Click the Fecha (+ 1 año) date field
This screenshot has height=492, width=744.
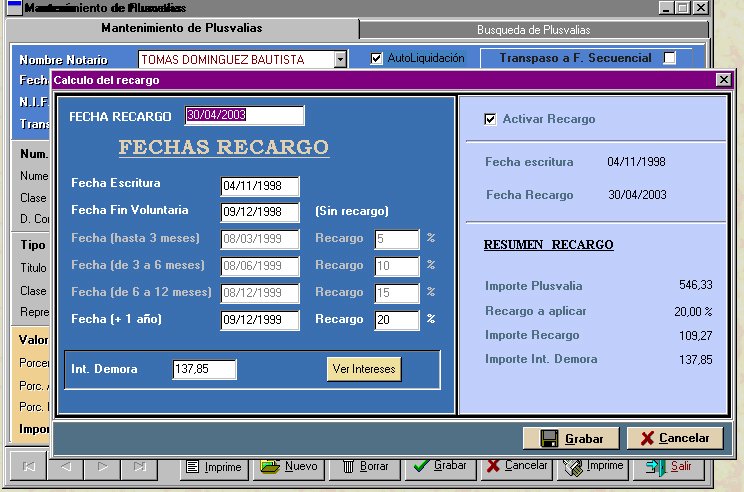pos(260,320)
